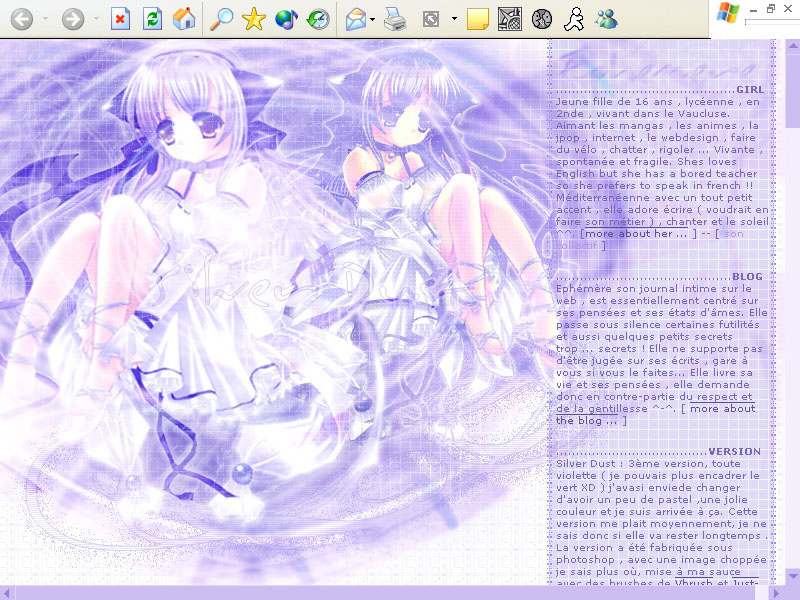
Task: Click the text 'Méditerranéenne avec un tout petit'
Action: (654, 197)
